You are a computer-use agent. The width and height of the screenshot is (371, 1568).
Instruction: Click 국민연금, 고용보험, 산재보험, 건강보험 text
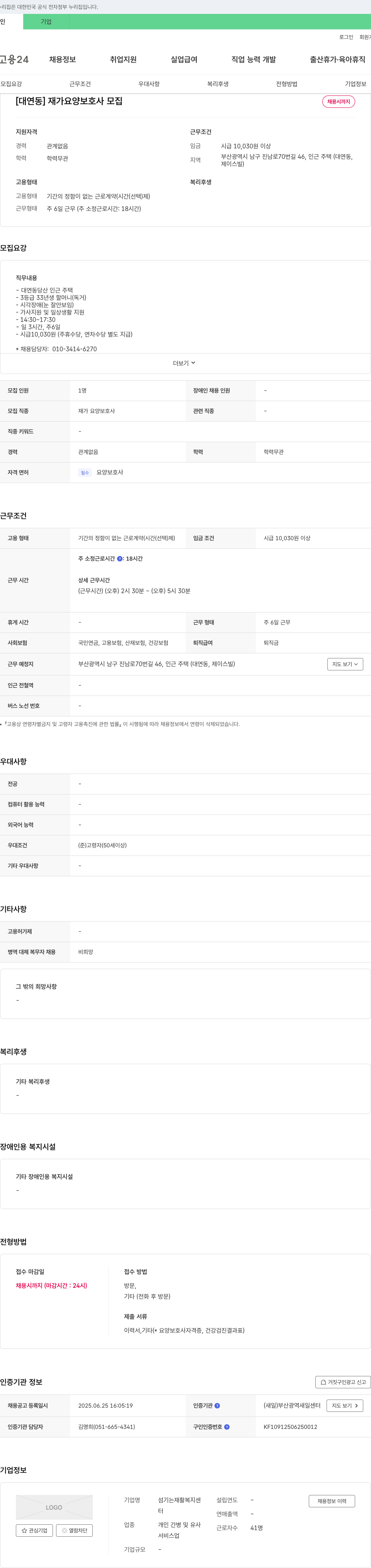123,643
